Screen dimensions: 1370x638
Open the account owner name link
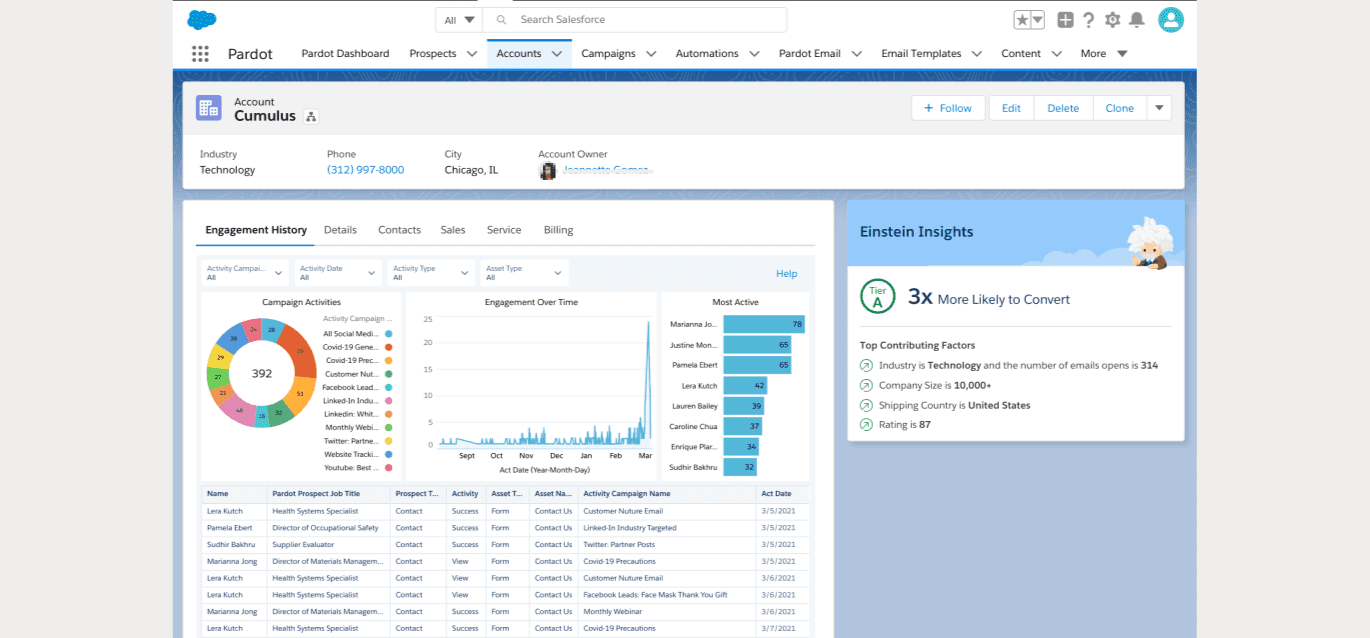(x=606, y=170)
